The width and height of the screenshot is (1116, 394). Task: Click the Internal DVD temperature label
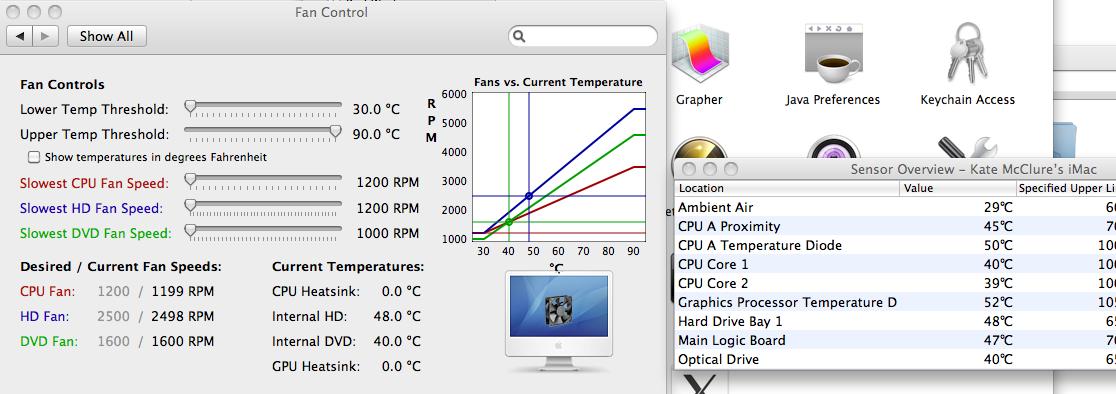pos(314,341)
